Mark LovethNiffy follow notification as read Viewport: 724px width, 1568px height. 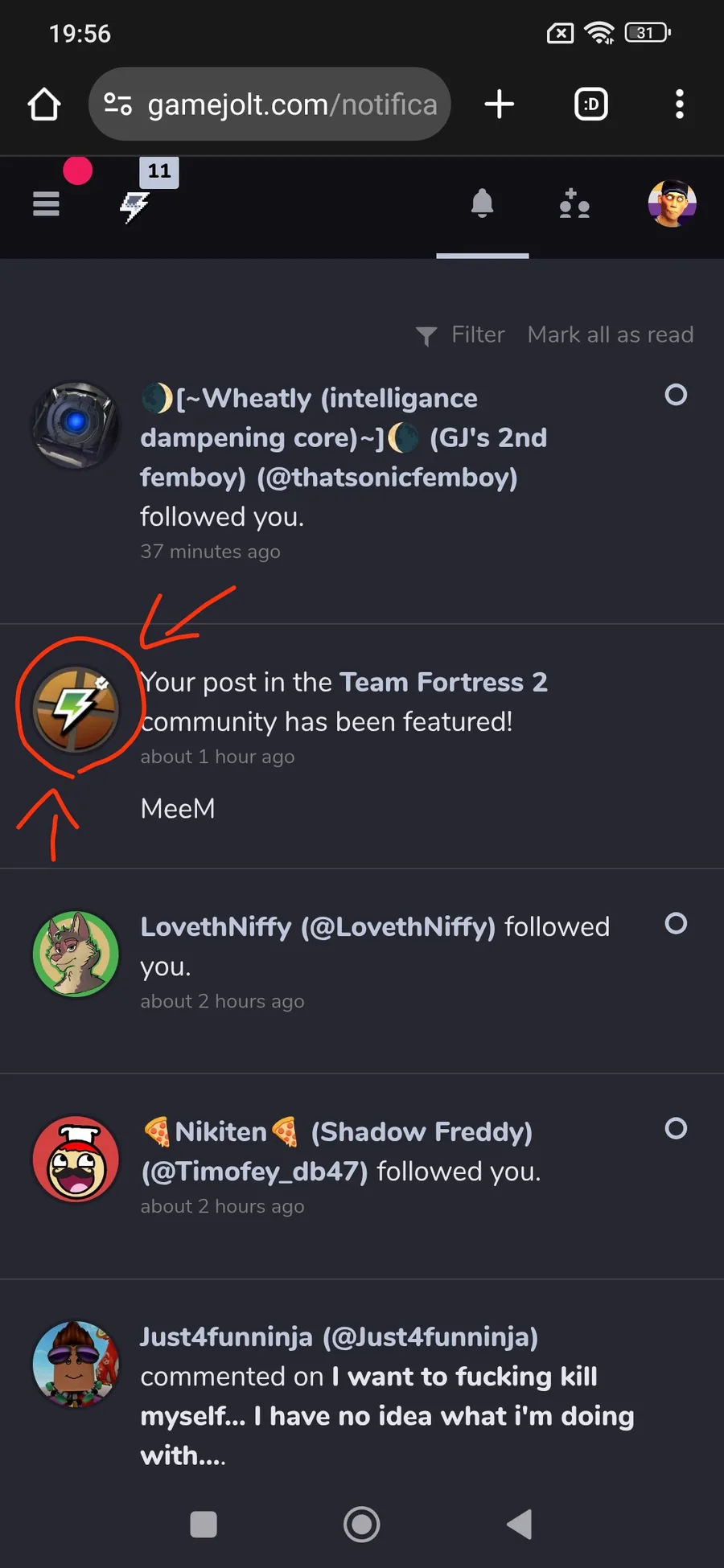[676, 923]
